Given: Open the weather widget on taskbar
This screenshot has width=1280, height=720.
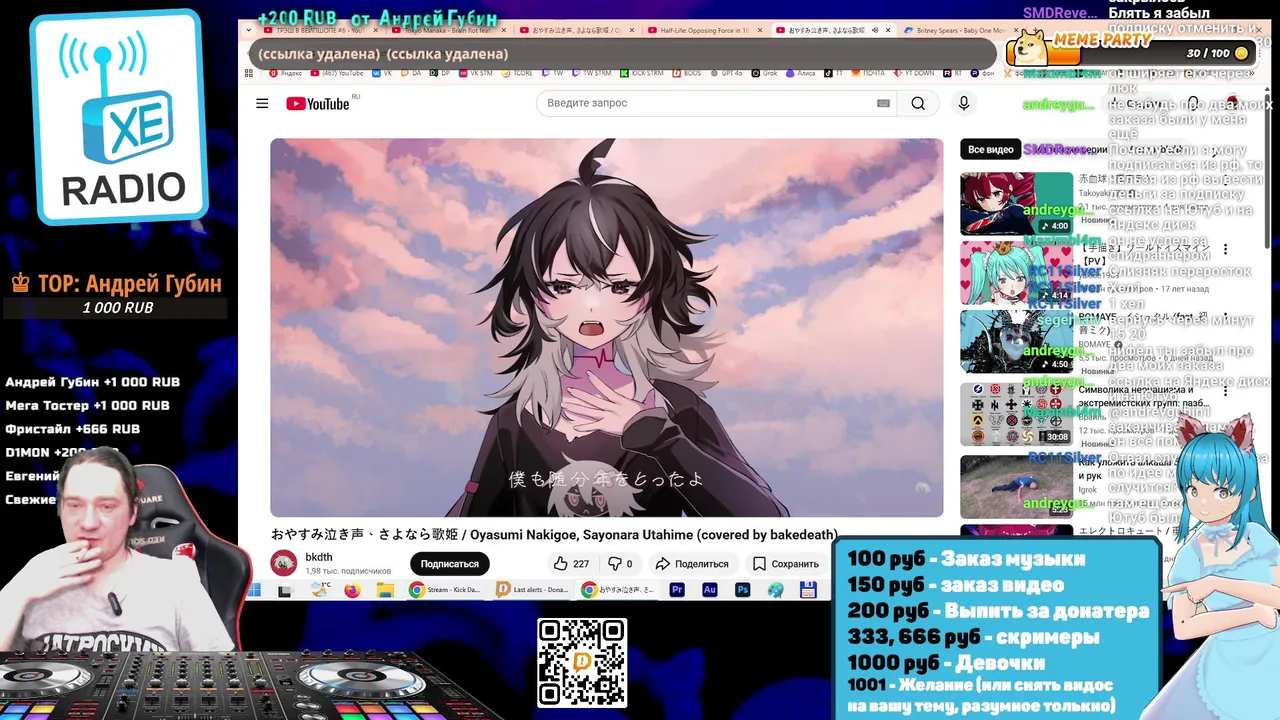Looking at the screenshot, I should tap(319, 590).
